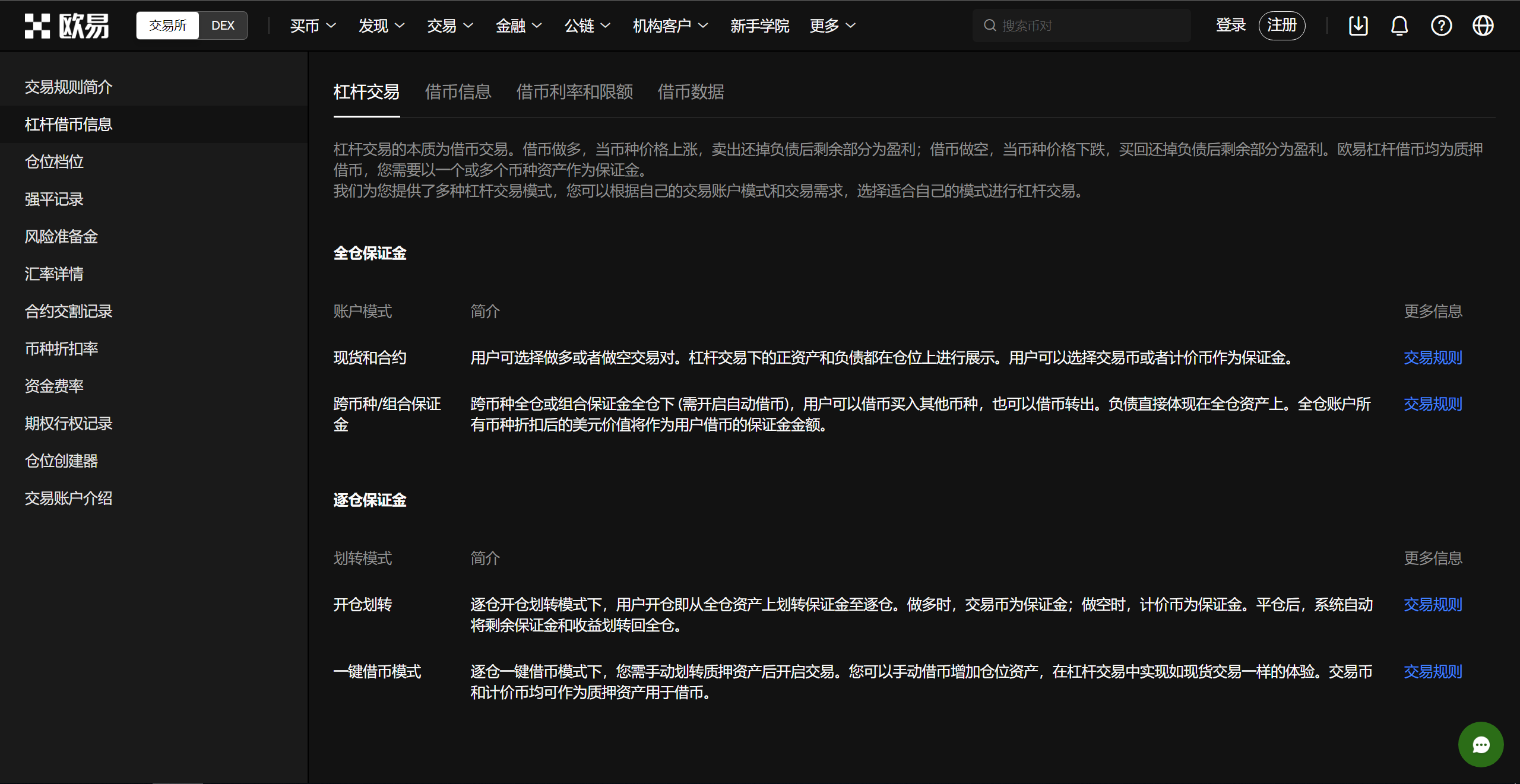Open the 更多 dropdown menu

click(x=831, y=25)
